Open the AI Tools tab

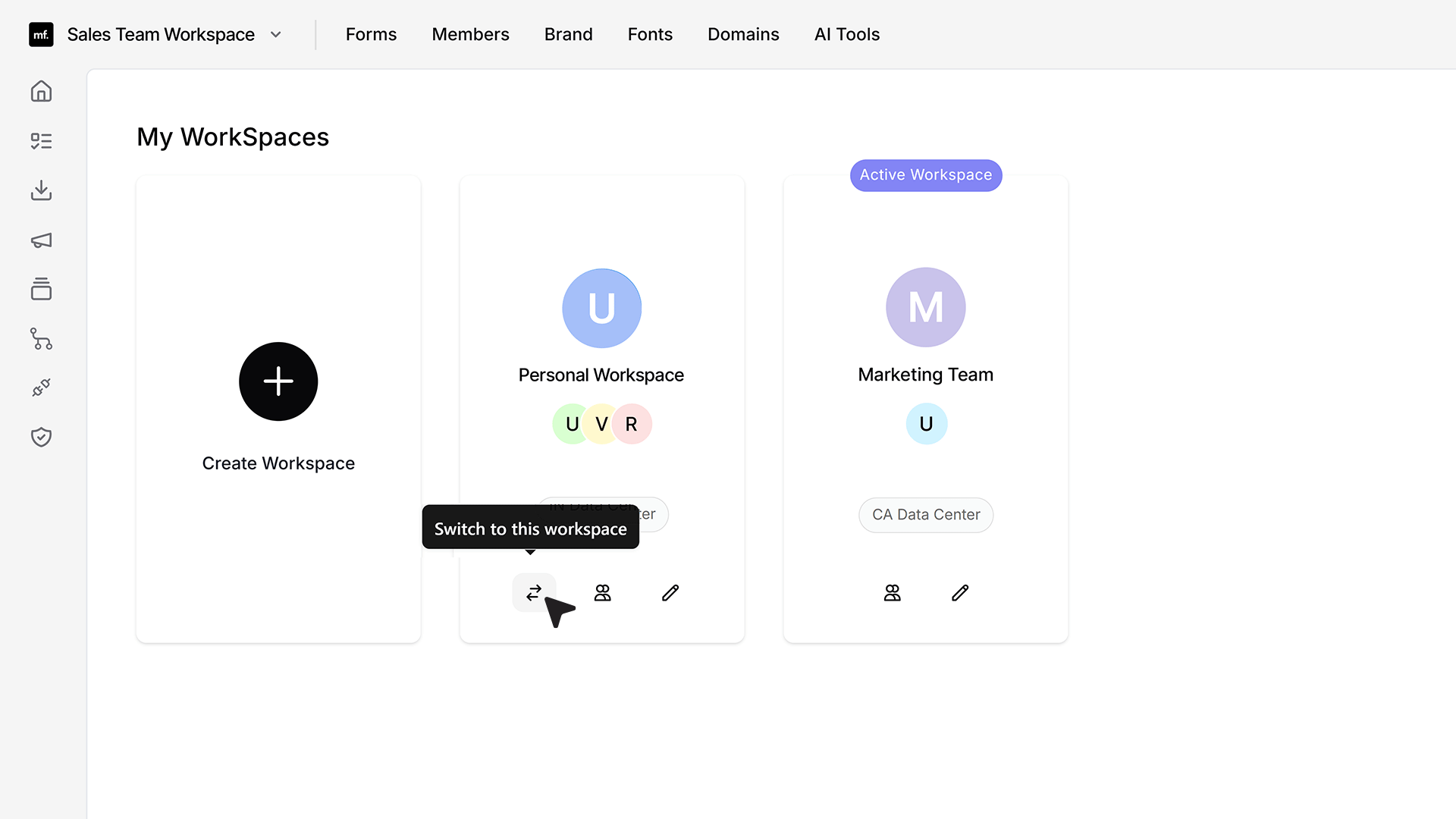coord(846,35)
